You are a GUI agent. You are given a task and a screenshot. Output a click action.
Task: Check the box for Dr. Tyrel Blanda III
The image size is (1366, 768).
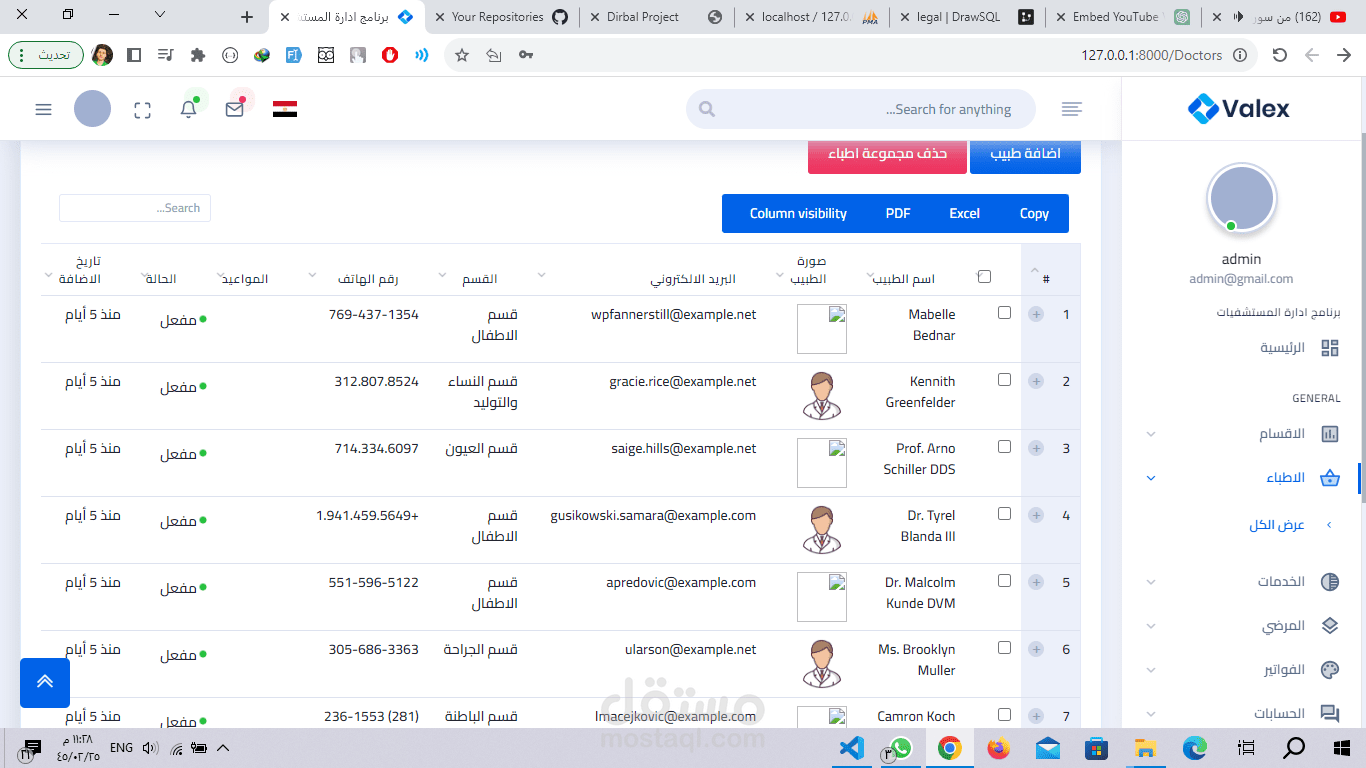click(1005, 514)
